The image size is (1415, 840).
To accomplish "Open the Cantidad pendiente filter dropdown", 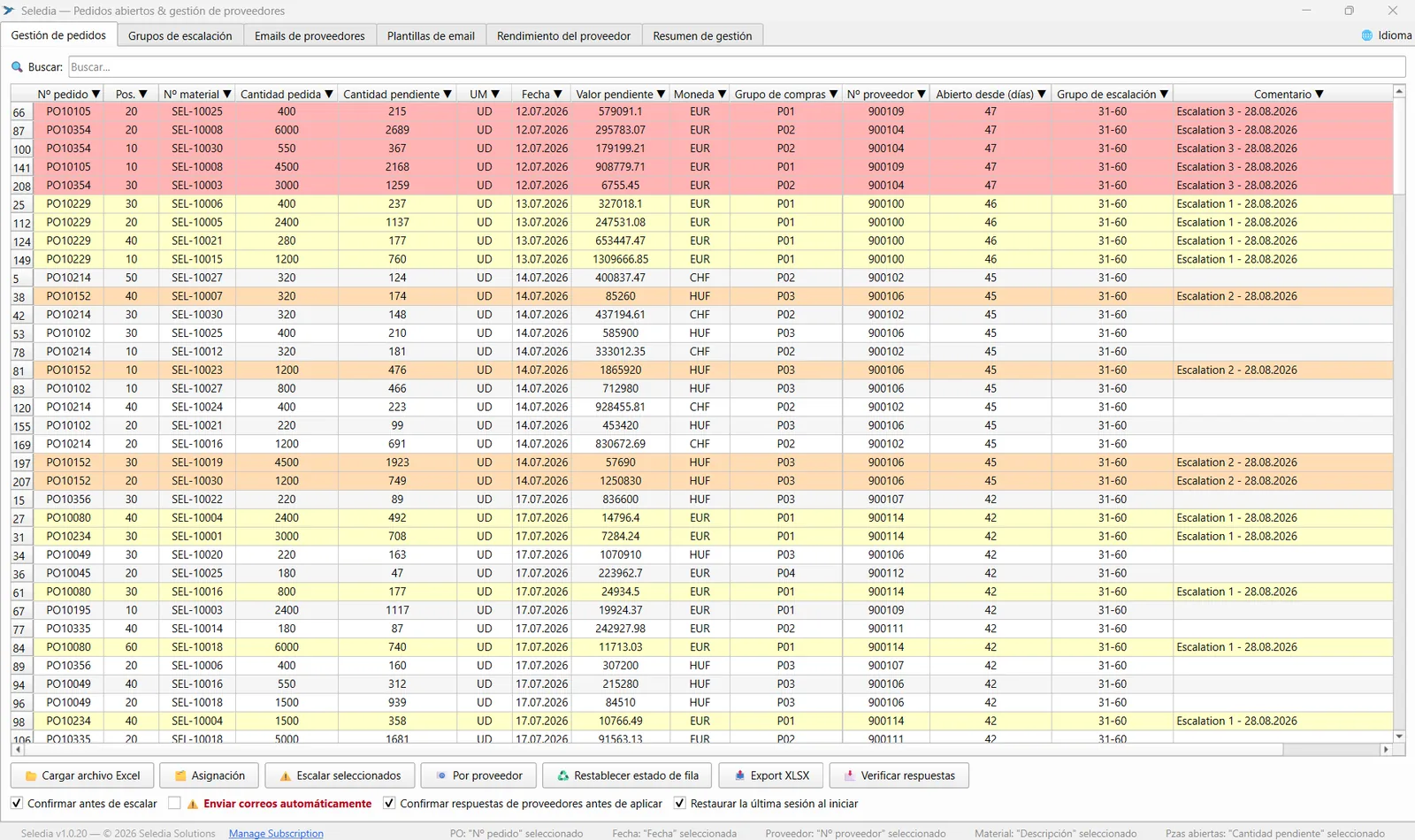I will [x=447, y=95].
